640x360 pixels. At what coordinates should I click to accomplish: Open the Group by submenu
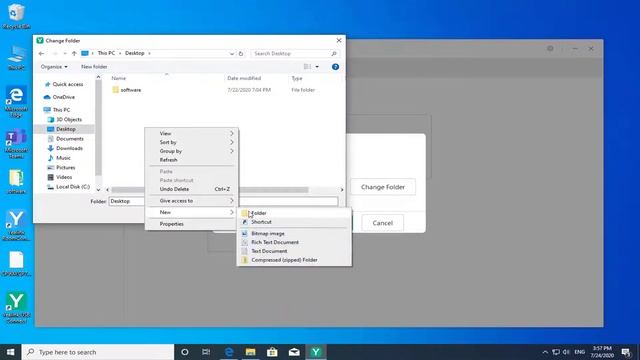click(191, 151)
